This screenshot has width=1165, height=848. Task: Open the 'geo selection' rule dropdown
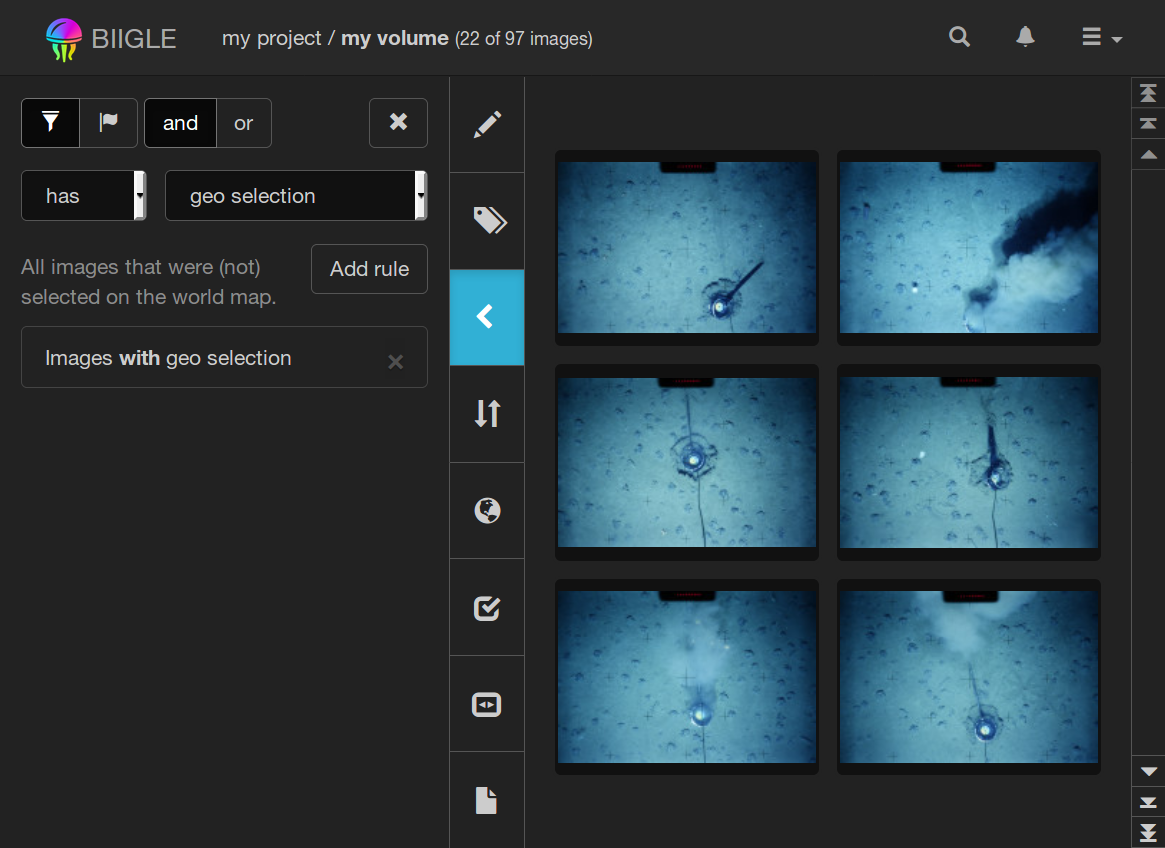coord(296,196)
